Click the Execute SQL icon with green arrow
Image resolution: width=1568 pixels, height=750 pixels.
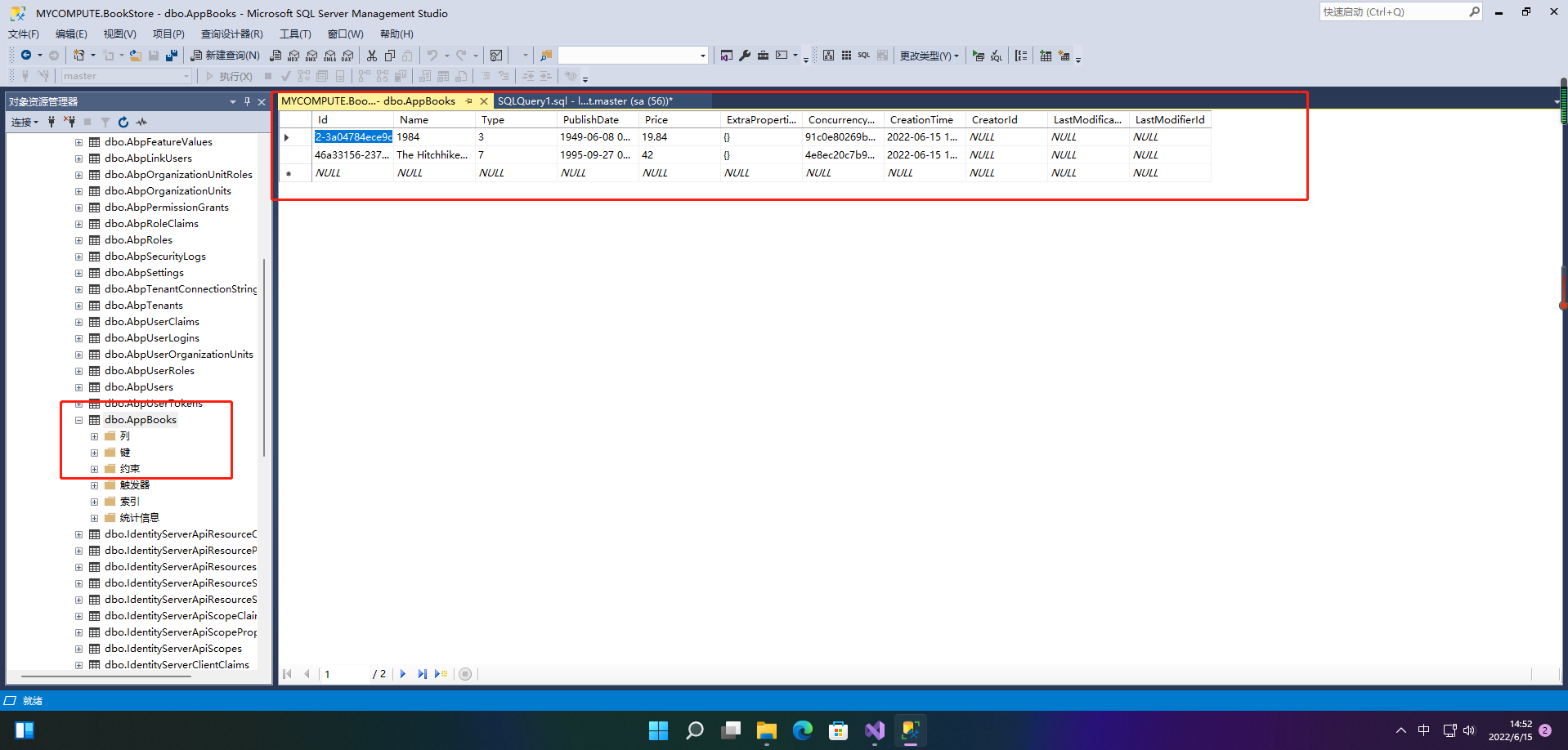979,56
